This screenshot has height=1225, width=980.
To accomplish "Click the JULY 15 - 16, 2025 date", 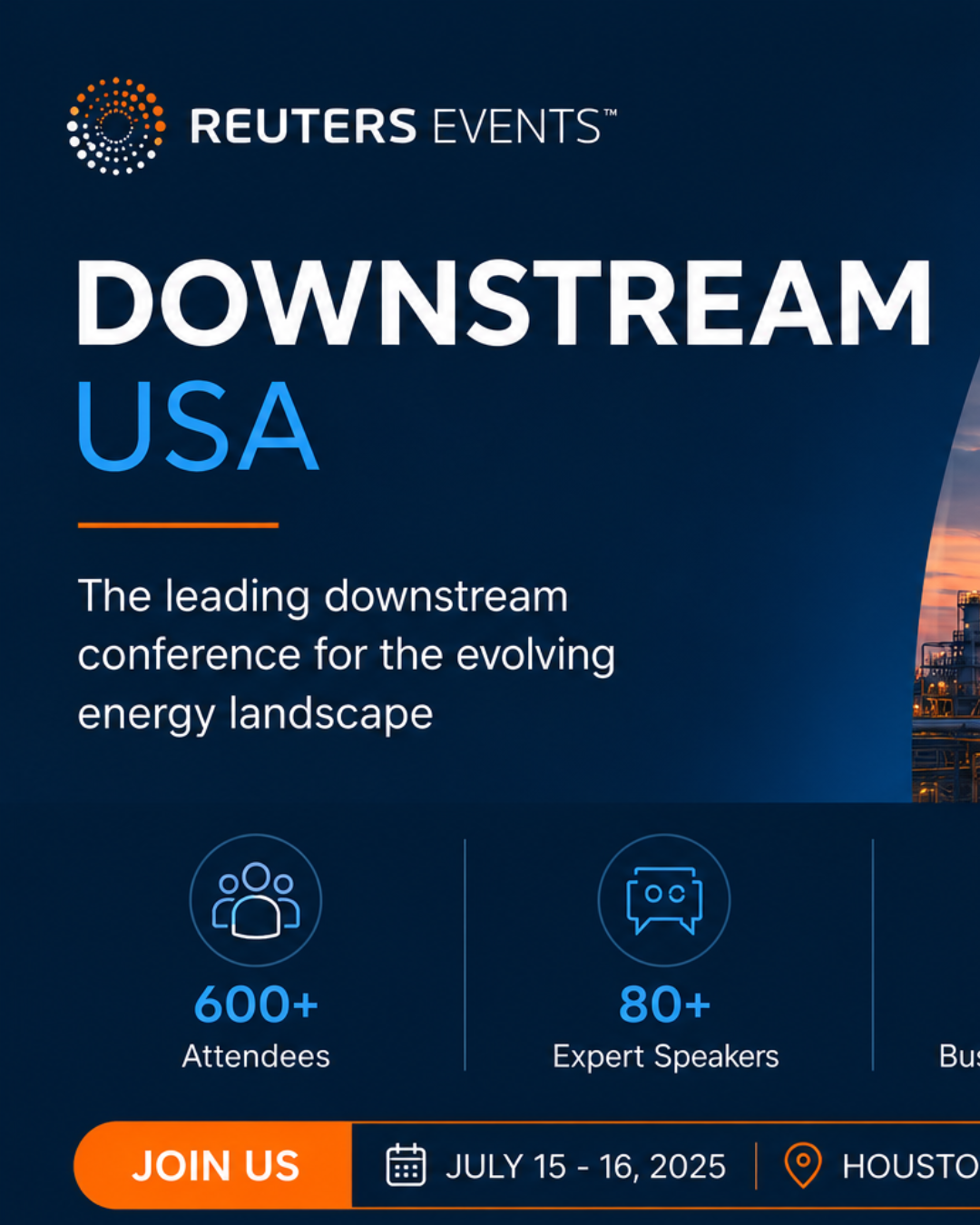I will 585,1166.
